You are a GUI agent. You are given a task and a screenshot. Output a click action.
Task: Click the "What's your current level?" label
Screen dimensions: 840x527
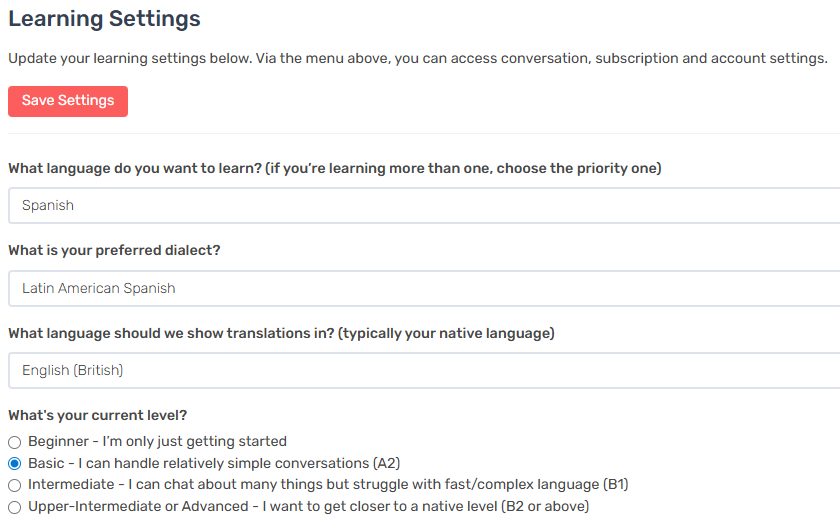(98, 415)
